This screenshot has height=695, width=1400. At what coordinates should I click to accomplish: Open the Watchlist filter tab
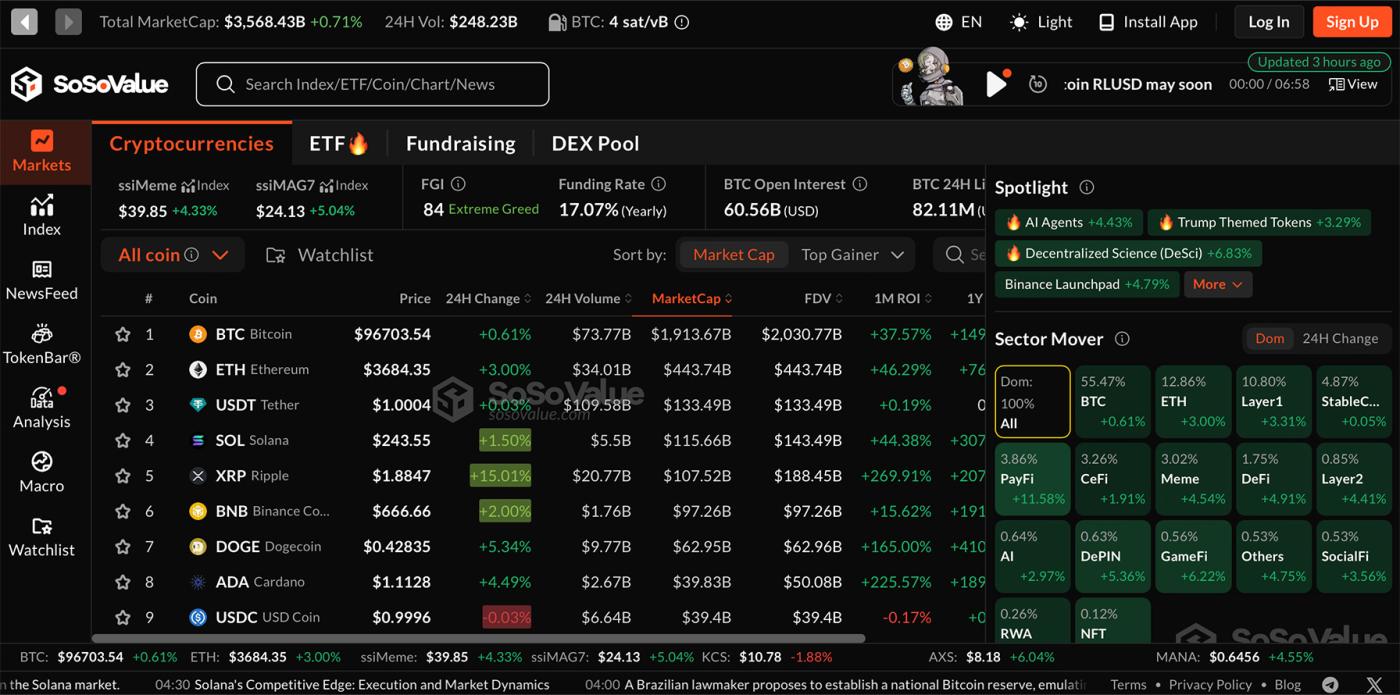(x=319, y=255)
